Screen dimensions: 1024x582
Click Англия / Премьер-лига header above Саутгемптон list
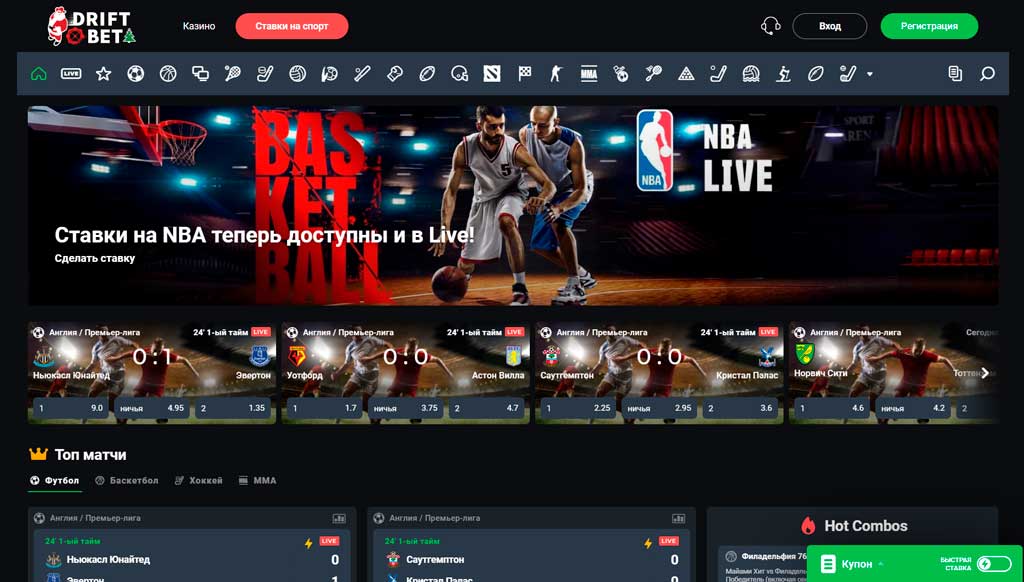coord(434,518)
